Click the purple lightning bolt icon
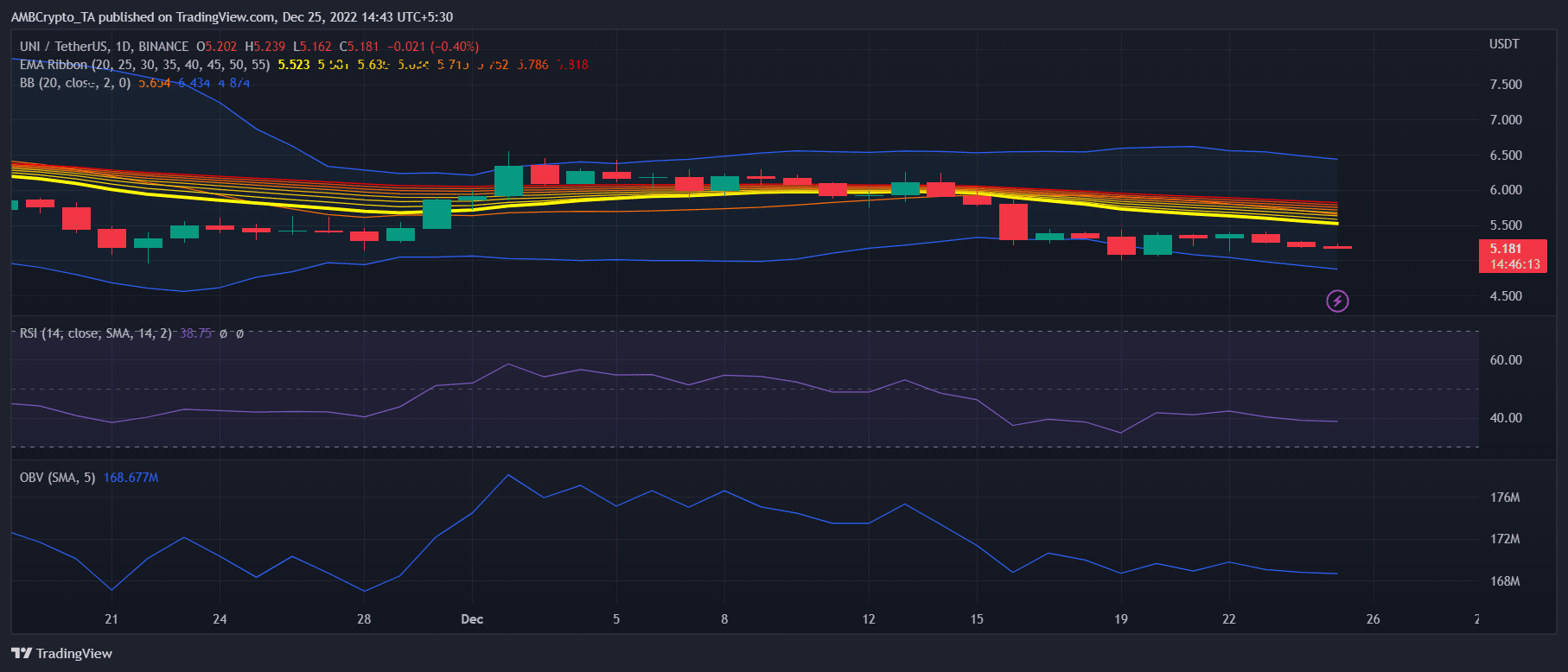 pos(1337,301)
